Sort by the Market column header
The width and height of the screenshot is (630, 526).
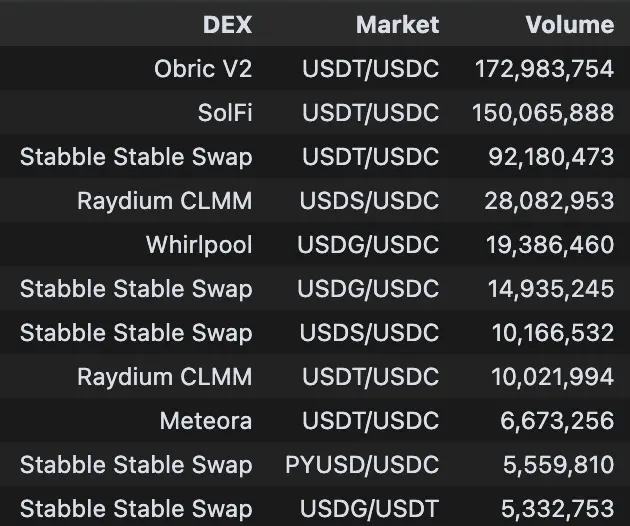coord(397,25)
